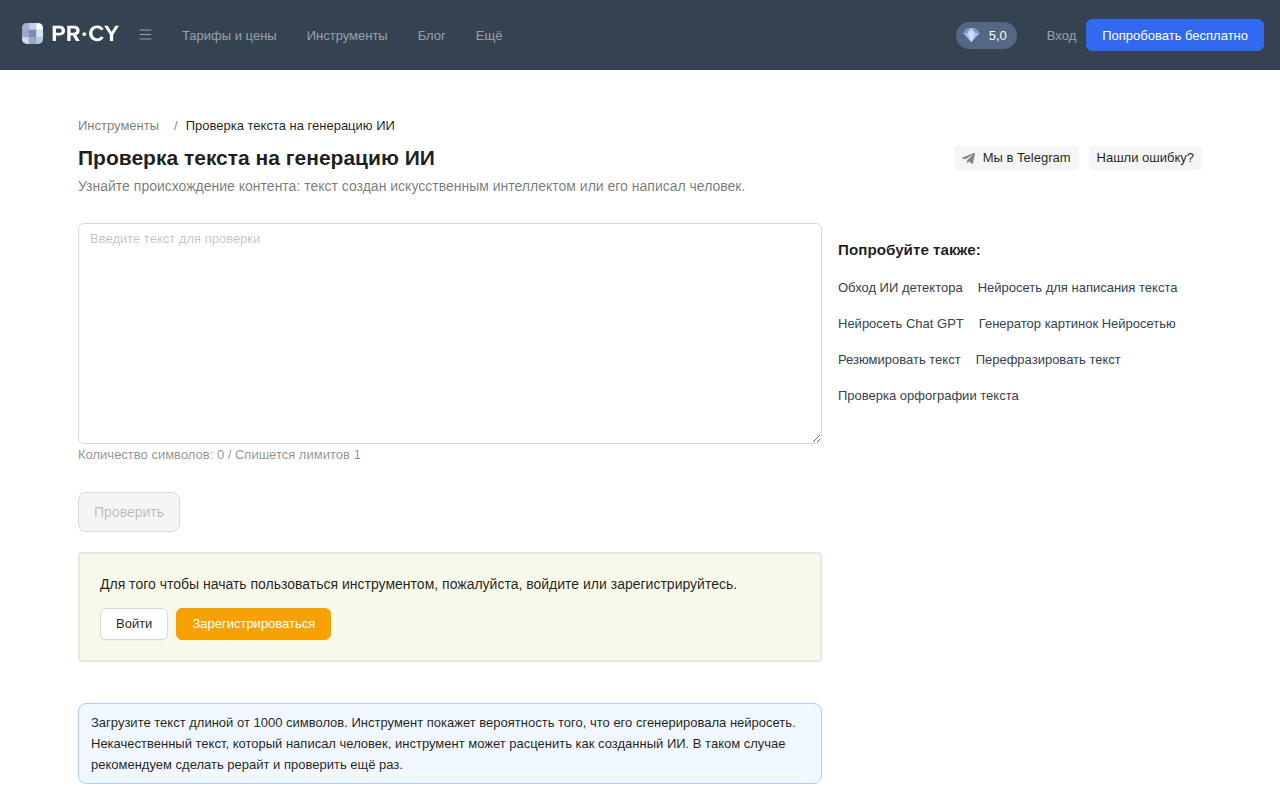This screenshot has width=1280, height=800.
Task: Click Попробовать бесплатно button
Action: [x=1175, y=35]
